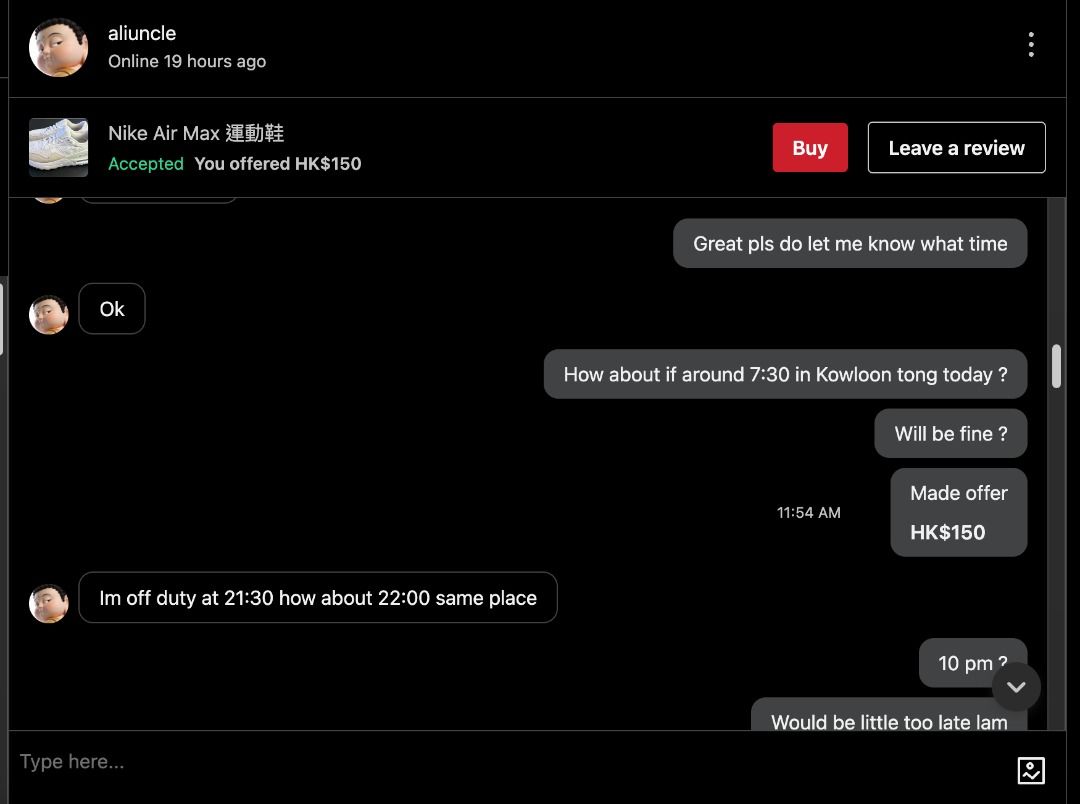Screen dimensions: 1080x804
Task: Click aliuncle's profile avatar in header
Action: tap(59, 48)
